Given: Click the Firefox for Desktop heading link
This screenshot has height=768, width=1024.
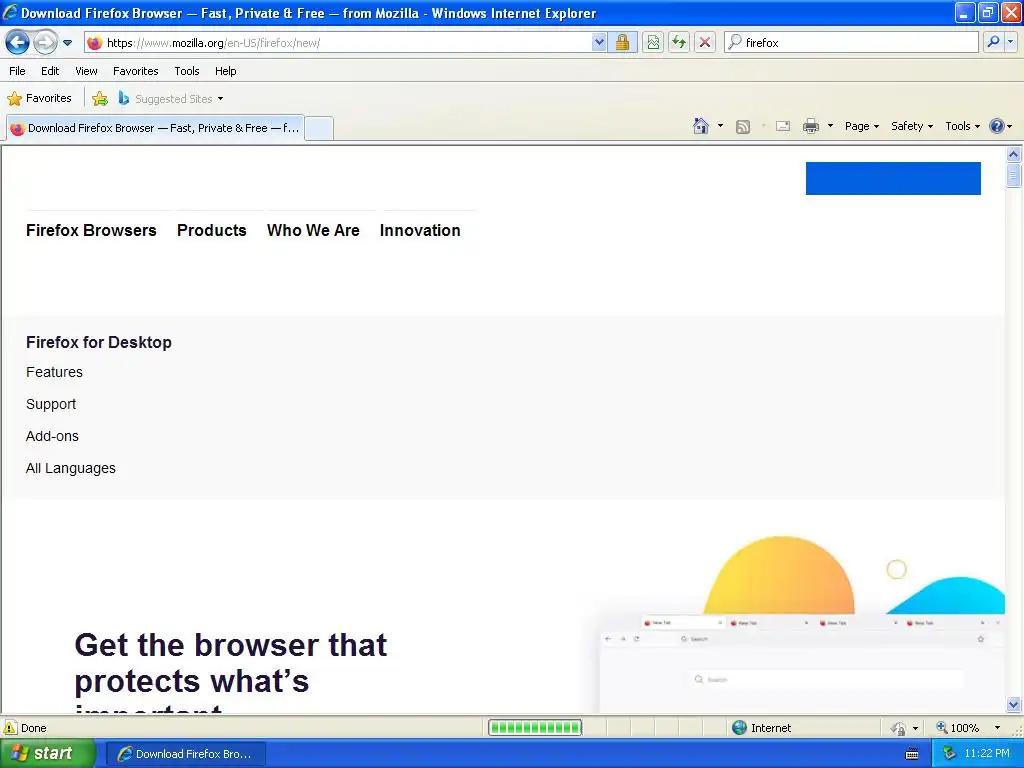Looking at the screenshot, I should click(99, 342).
